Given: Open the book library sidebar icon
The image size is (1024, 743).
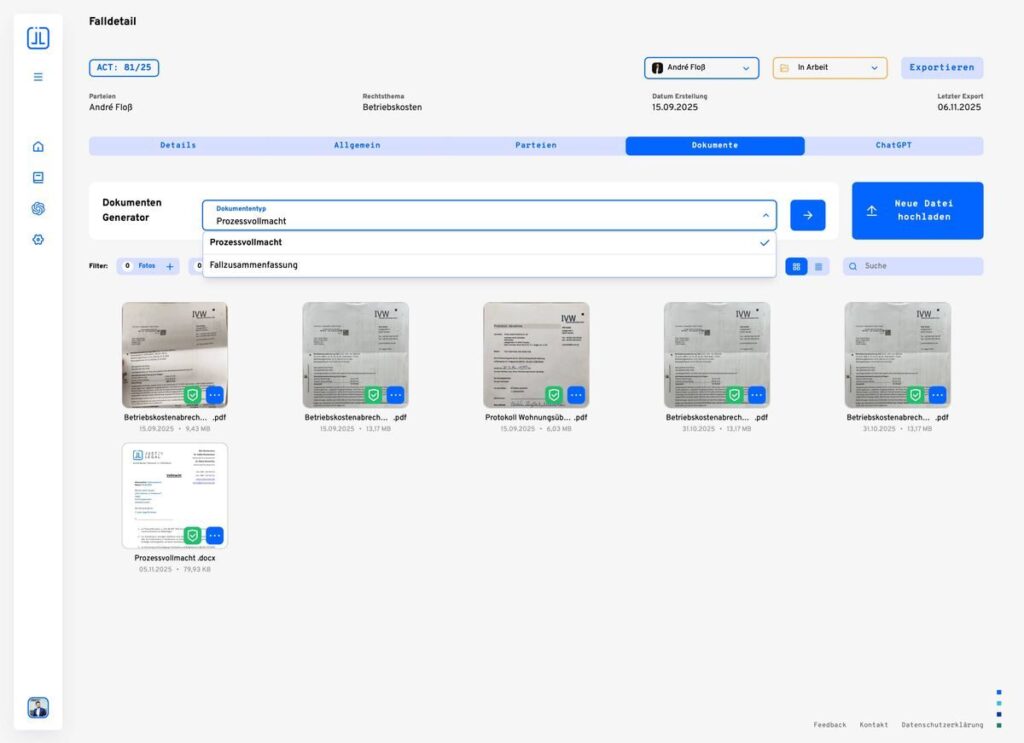Looking at the screenshot, I should [38, 178].
